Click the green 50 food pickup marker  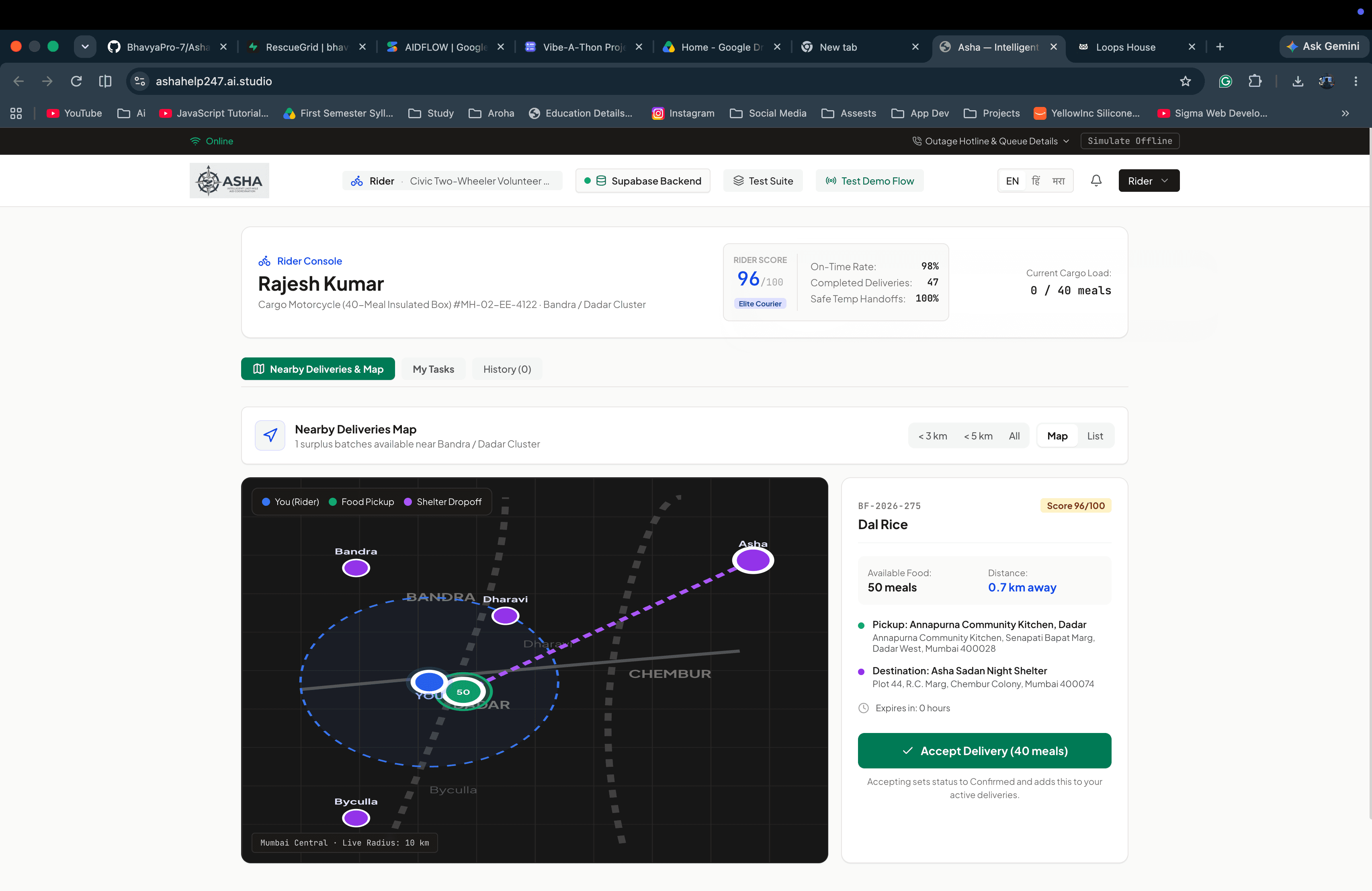click(x=463, y=692)
